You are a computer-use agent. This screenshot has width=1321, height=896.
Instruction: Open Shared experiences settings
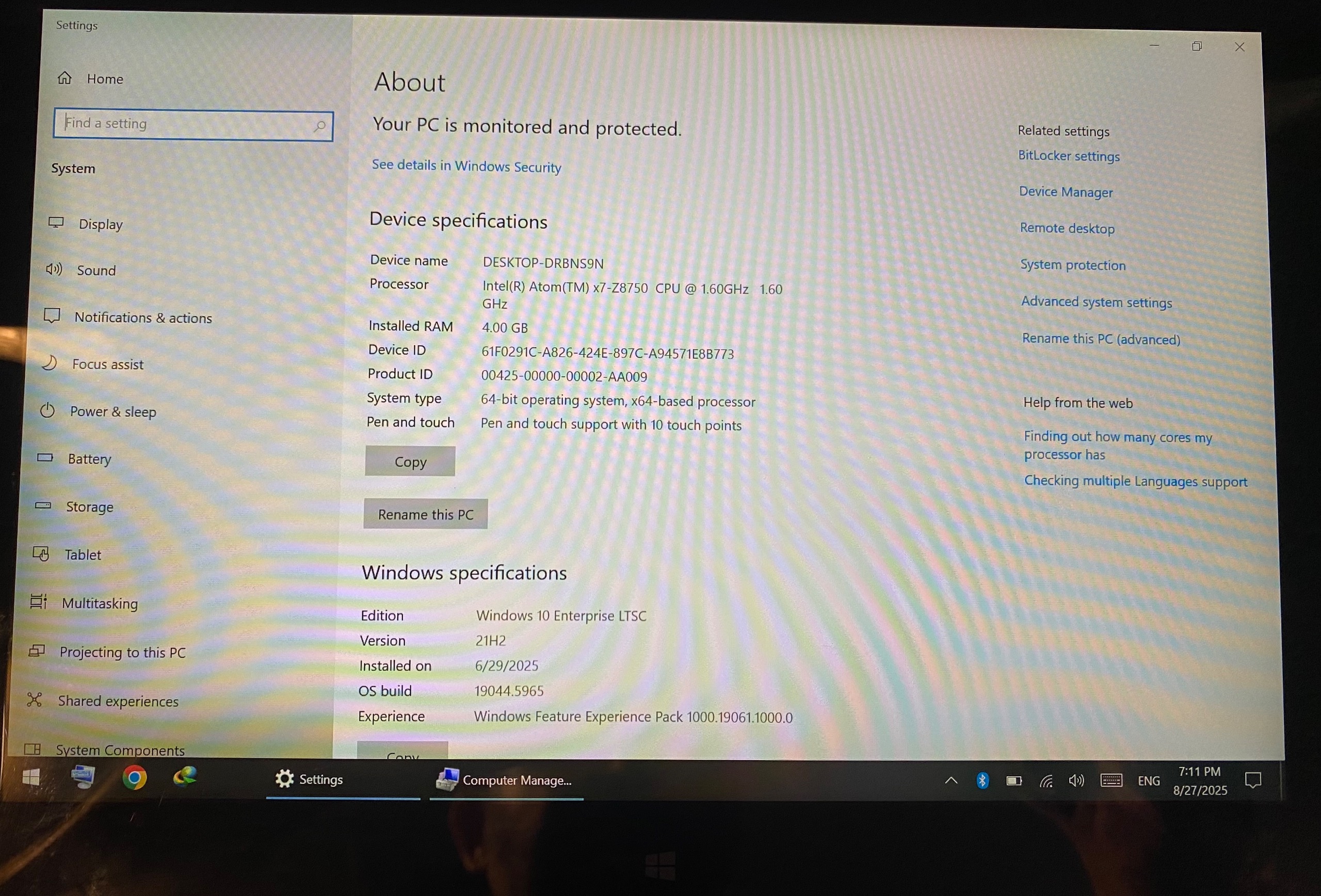[x=102, y=700]
